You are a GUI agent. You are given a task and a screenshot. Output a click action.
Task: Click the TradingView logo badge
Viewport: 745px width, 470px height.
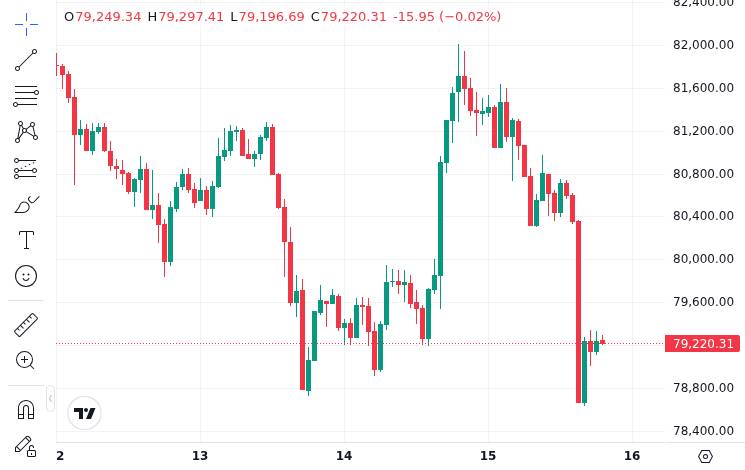(x=85, y=413)
